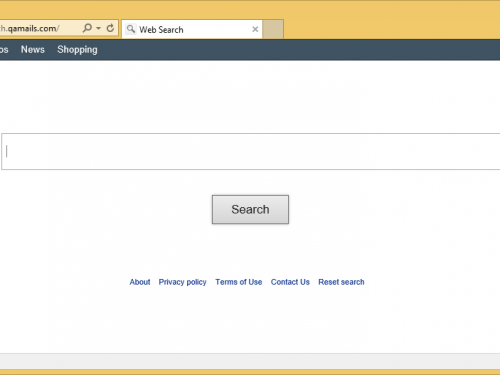Open the News navigation link

click(33, 49)
